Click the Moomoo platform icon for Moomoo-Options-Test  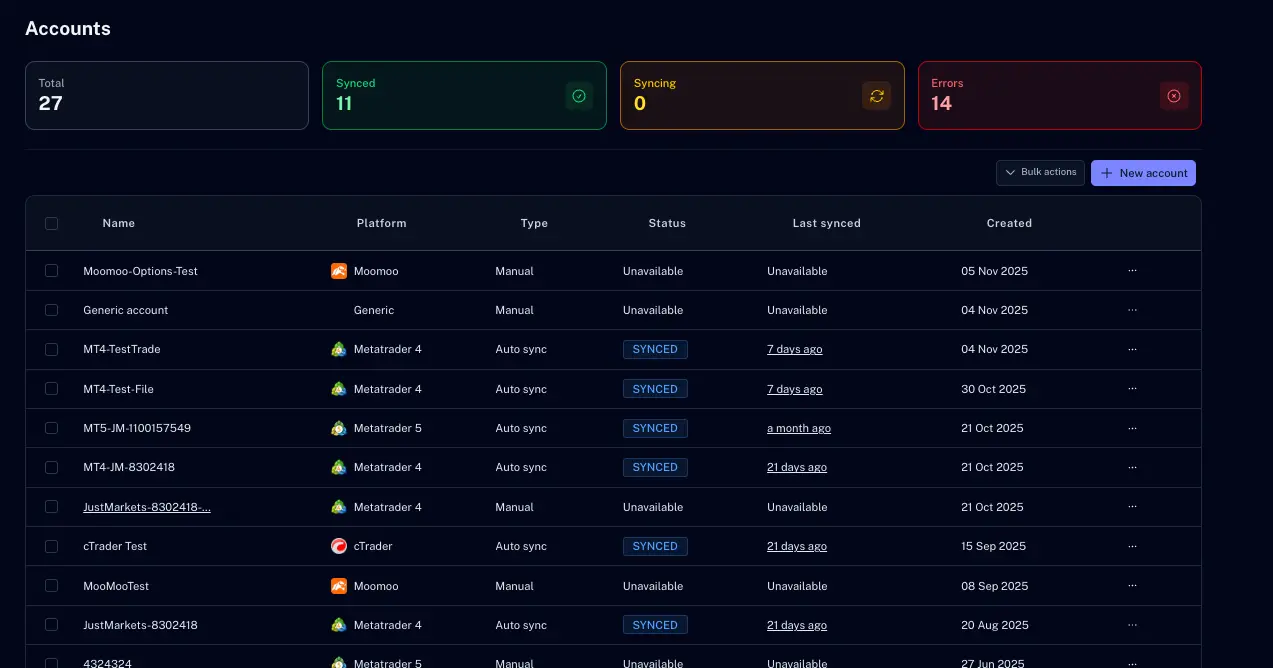tap(339, 270)
